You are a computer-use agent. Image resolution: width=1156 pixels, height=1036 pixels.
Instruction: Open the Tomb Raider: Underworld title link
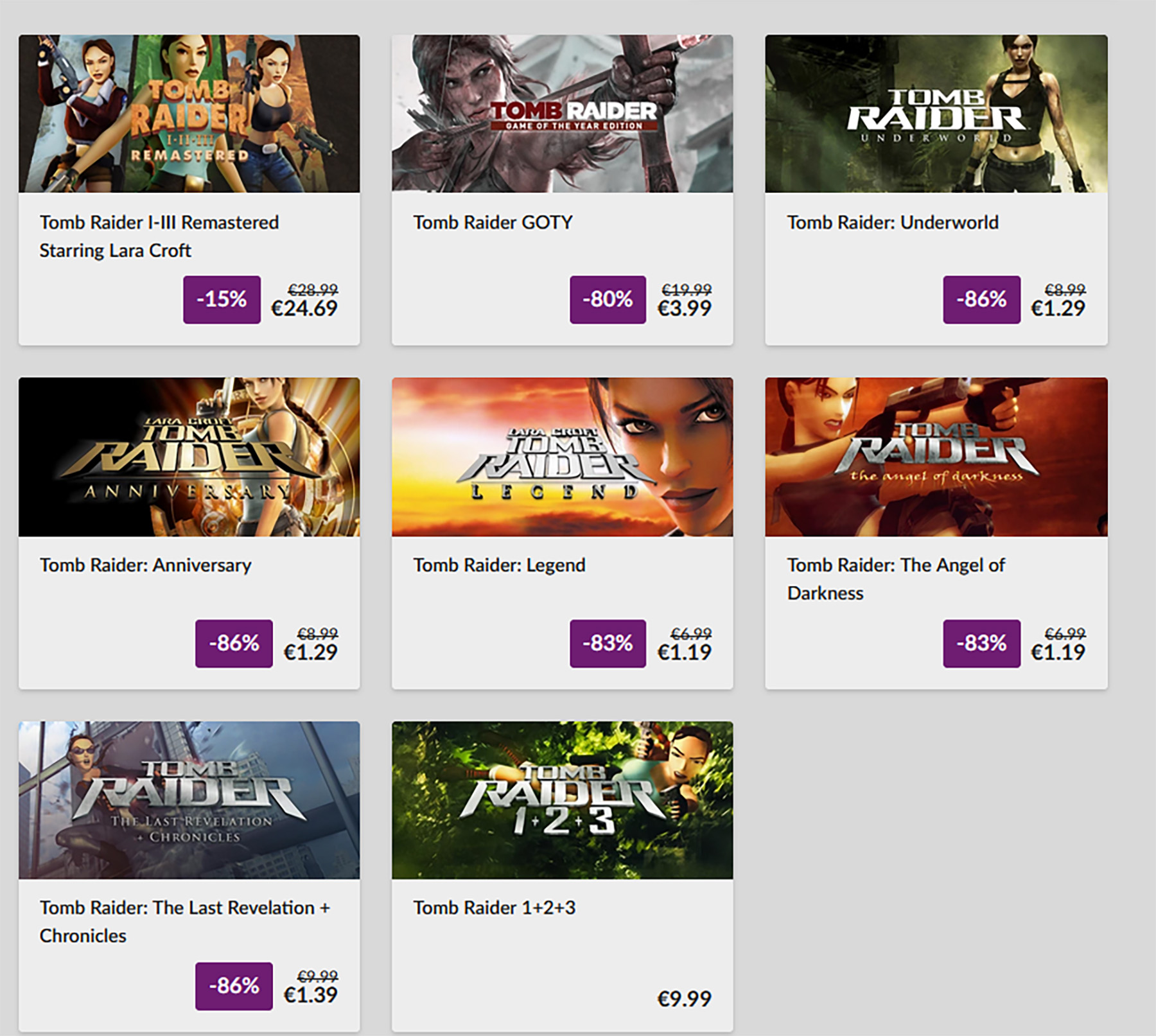(x=893, y=222)
